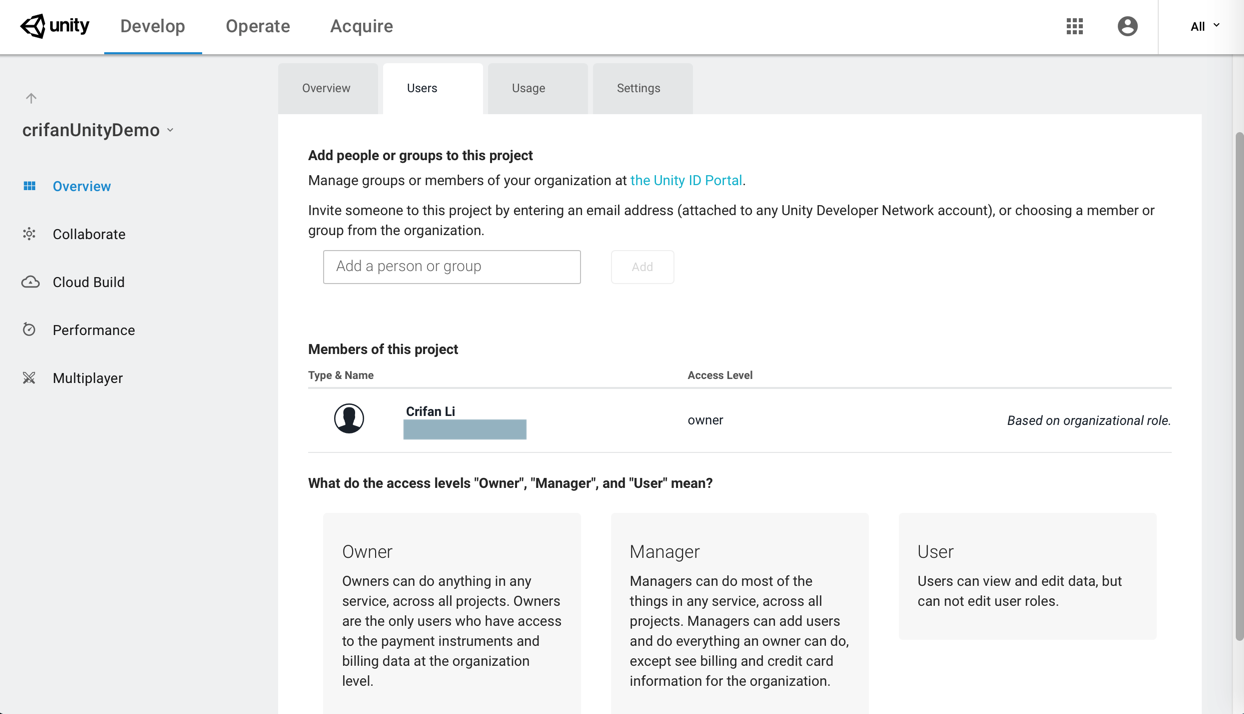Screen dimensions: 1244x714
Task: Click the Unity logo icon
Action: pyautogui.click(x=34, y=26)
